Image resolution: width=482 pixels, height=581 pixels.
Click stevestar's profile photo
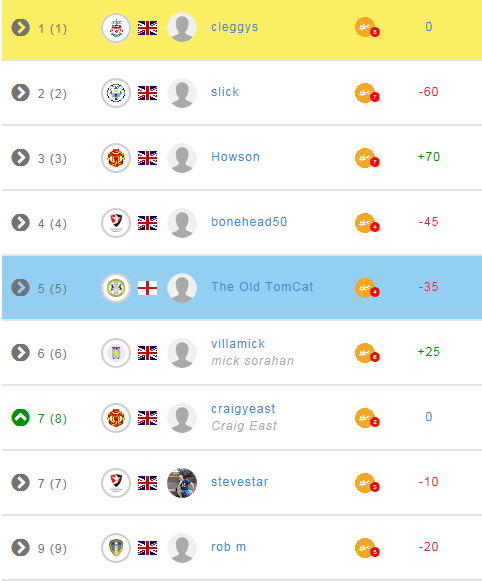182,483
